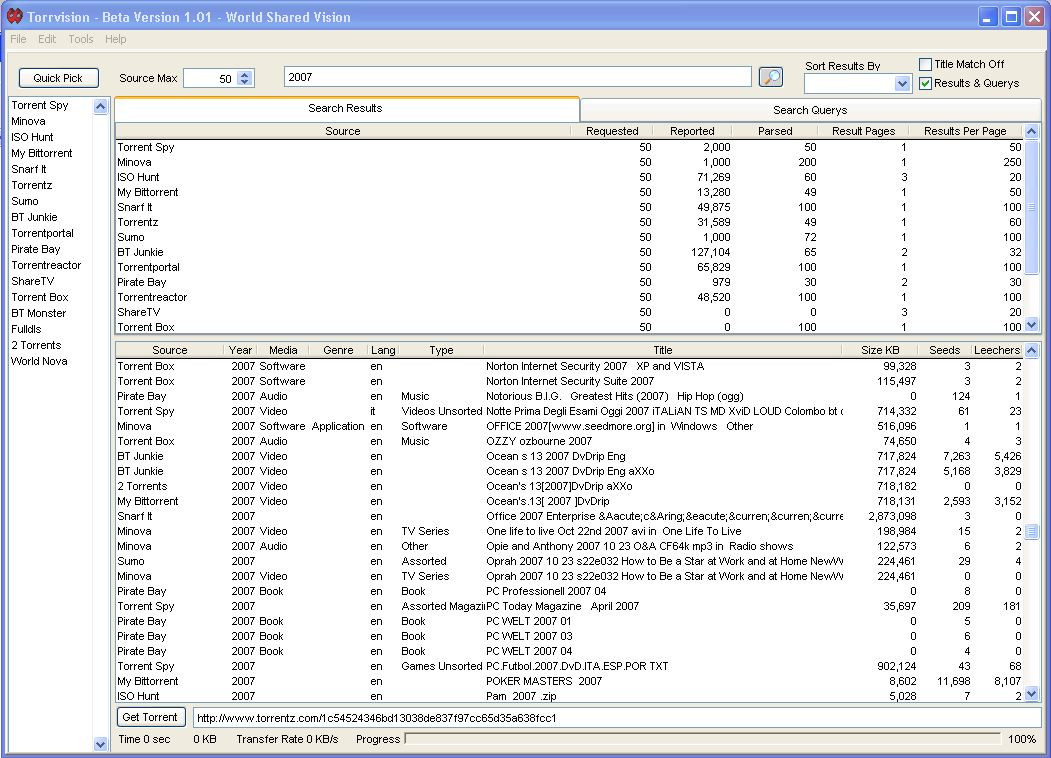Click the torrent list scrollbar thumb

click(x=1032, y=531)
